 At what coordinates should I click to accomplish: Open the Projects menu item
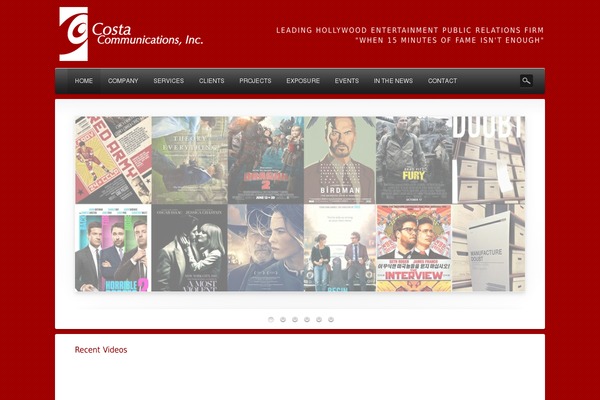coord(255,81)
